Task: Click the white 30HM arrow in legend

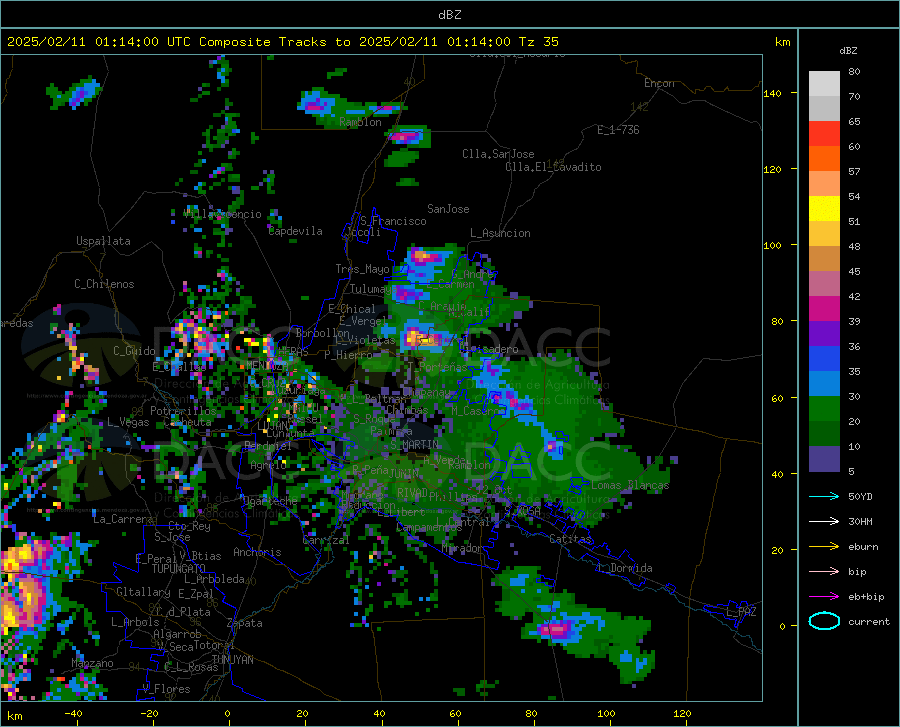Action: coord(824,522)
